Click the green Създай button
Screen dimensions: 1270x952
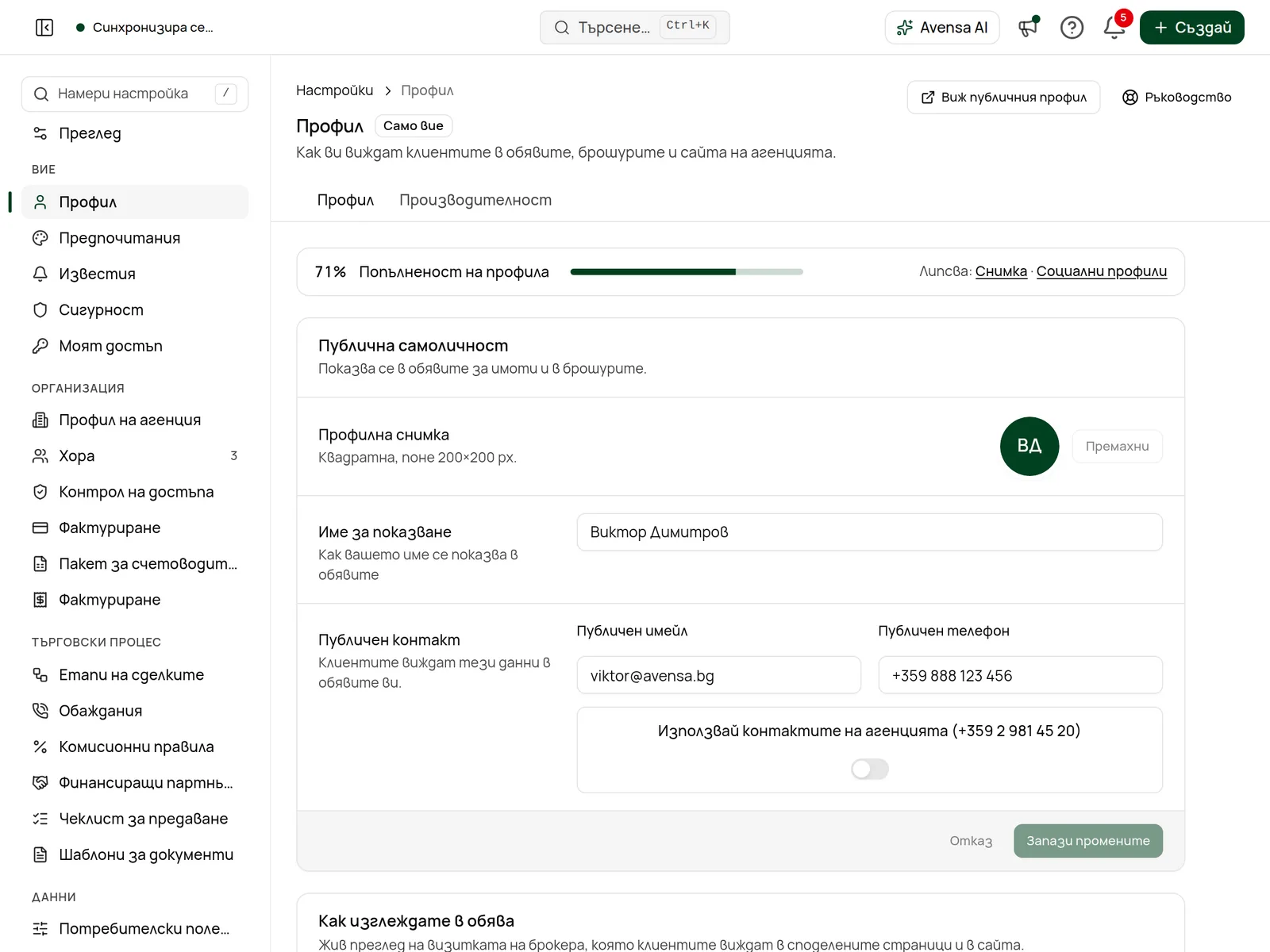coord(1192,28)
